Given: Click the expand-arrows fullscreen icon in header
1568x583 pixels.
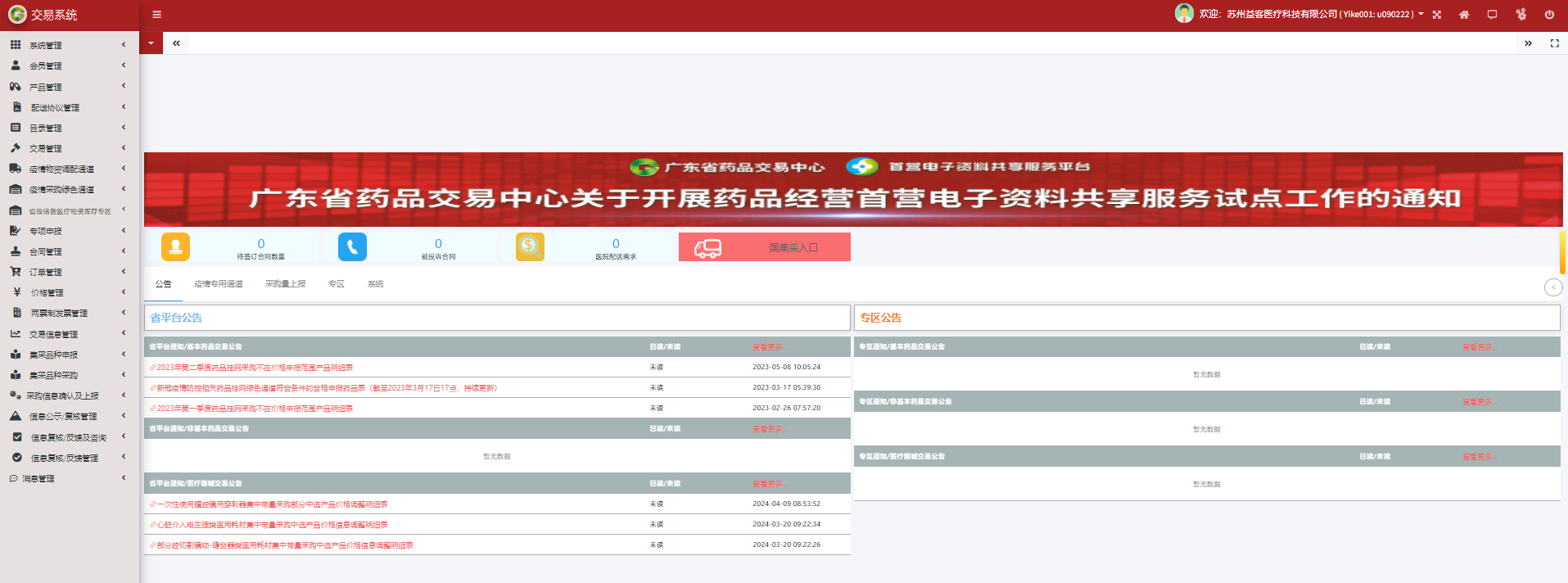Looking at the screenshot, I should click(1437, 15).
